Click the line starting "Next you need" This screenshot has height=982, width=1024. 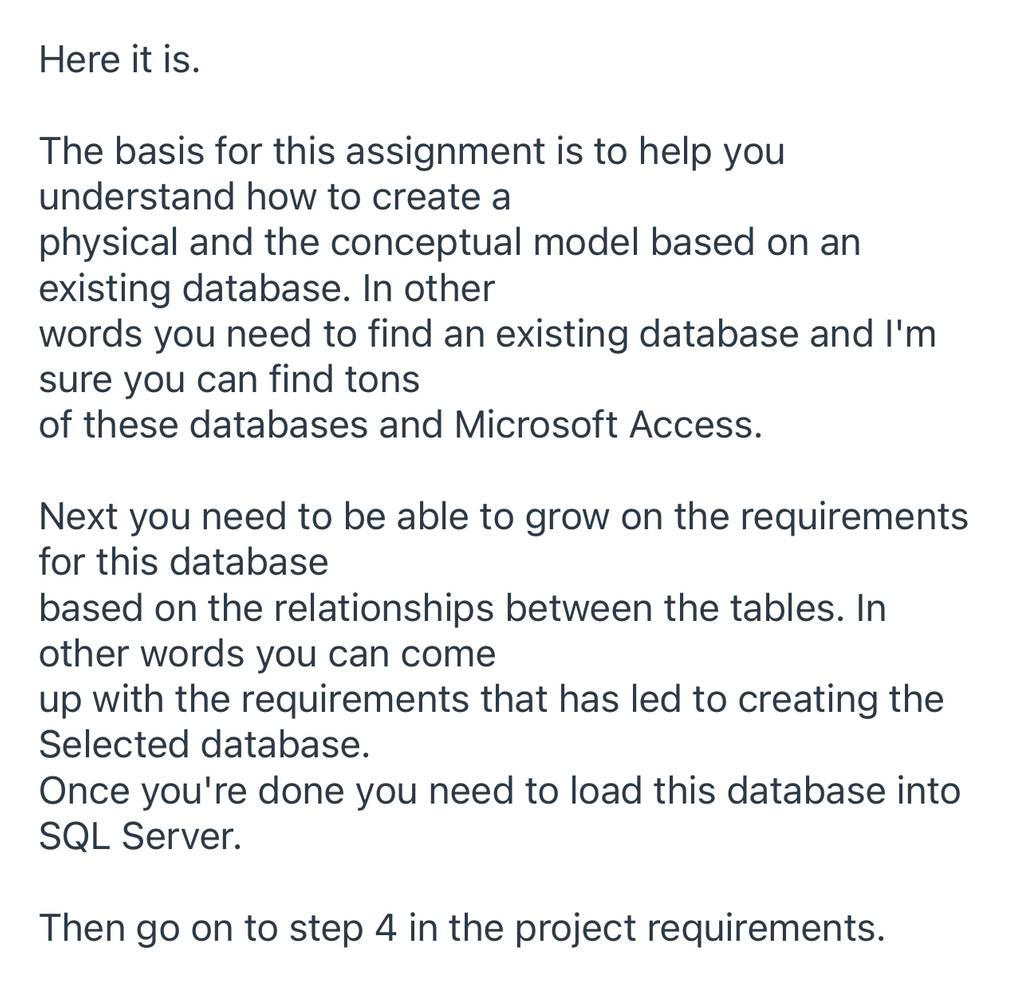tap(504, 516)
